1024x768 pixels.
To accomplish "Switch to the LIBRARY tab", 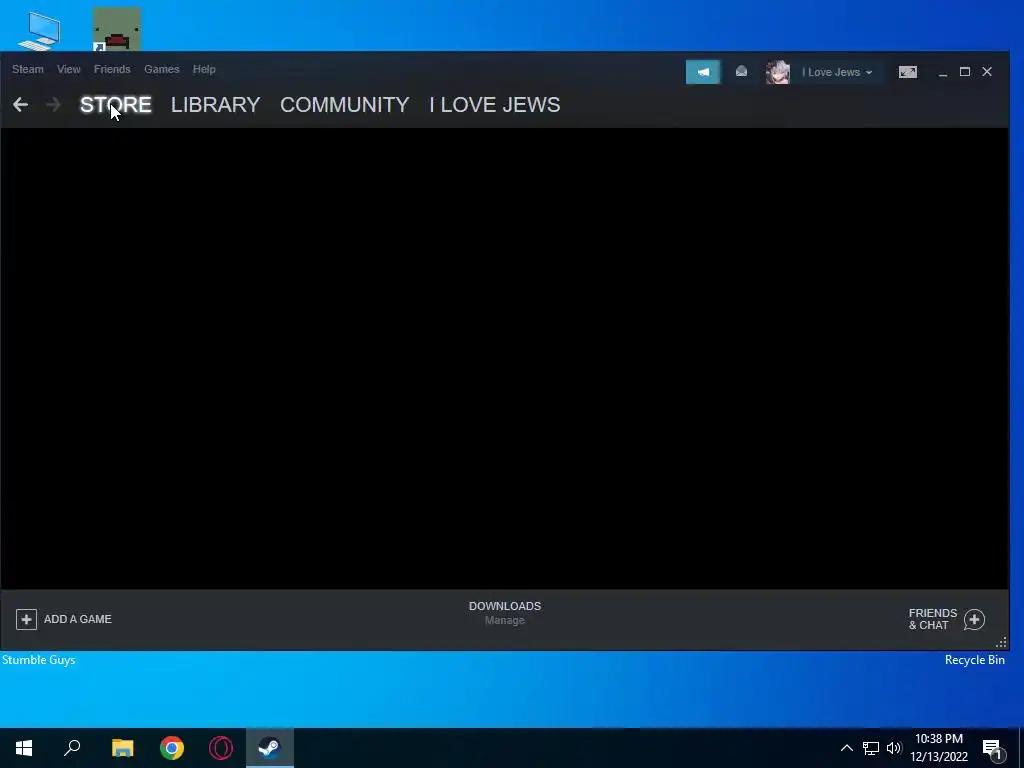I will [216, 104].
